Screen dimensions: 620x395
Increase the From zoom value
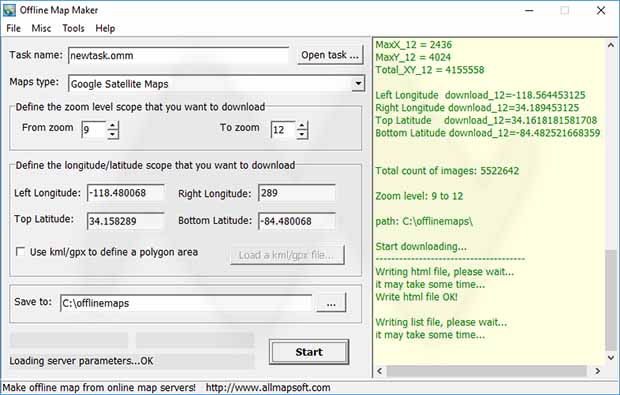[113, 125]
